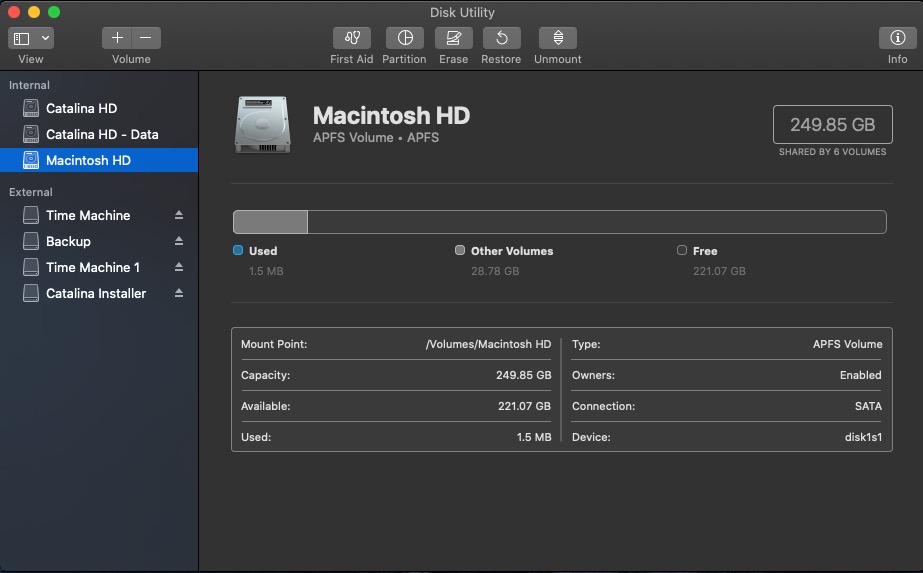This screenshot has width=923, height=573.
Task: Delete volume using the minus button
Action: (146, 38)
